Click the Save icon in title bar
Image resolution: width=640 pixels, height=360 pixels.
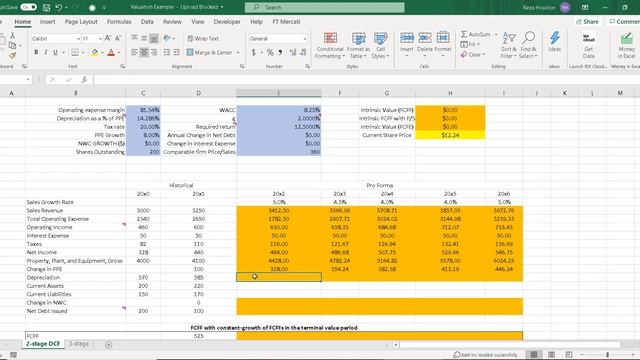pos(46,7)
